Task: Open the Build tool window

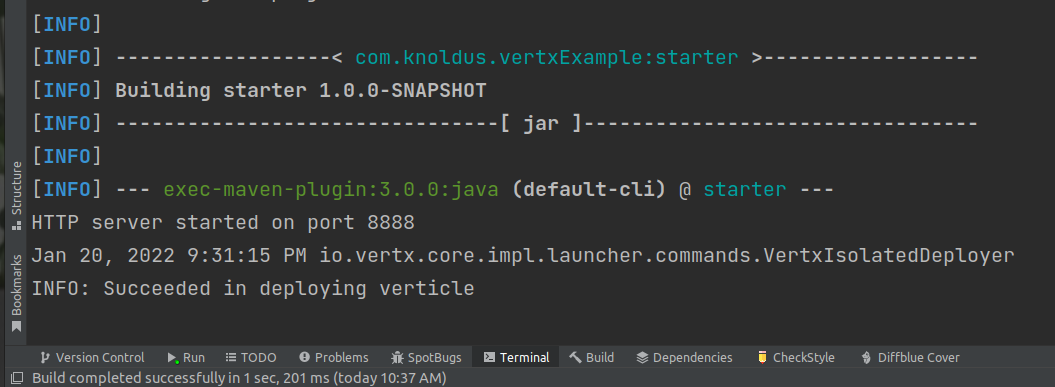Action: (x=591, y=357)
